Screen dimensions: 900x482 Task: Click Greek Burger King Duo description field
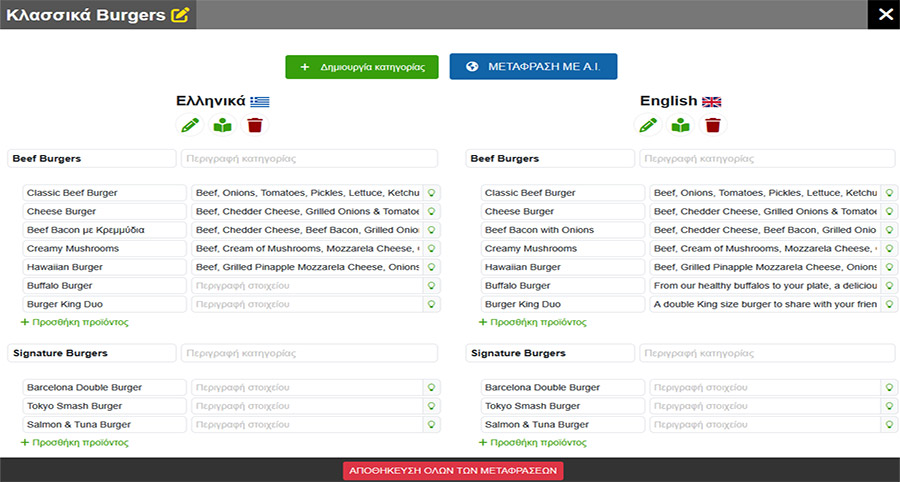pyautogui.click(x=307, y=304)
